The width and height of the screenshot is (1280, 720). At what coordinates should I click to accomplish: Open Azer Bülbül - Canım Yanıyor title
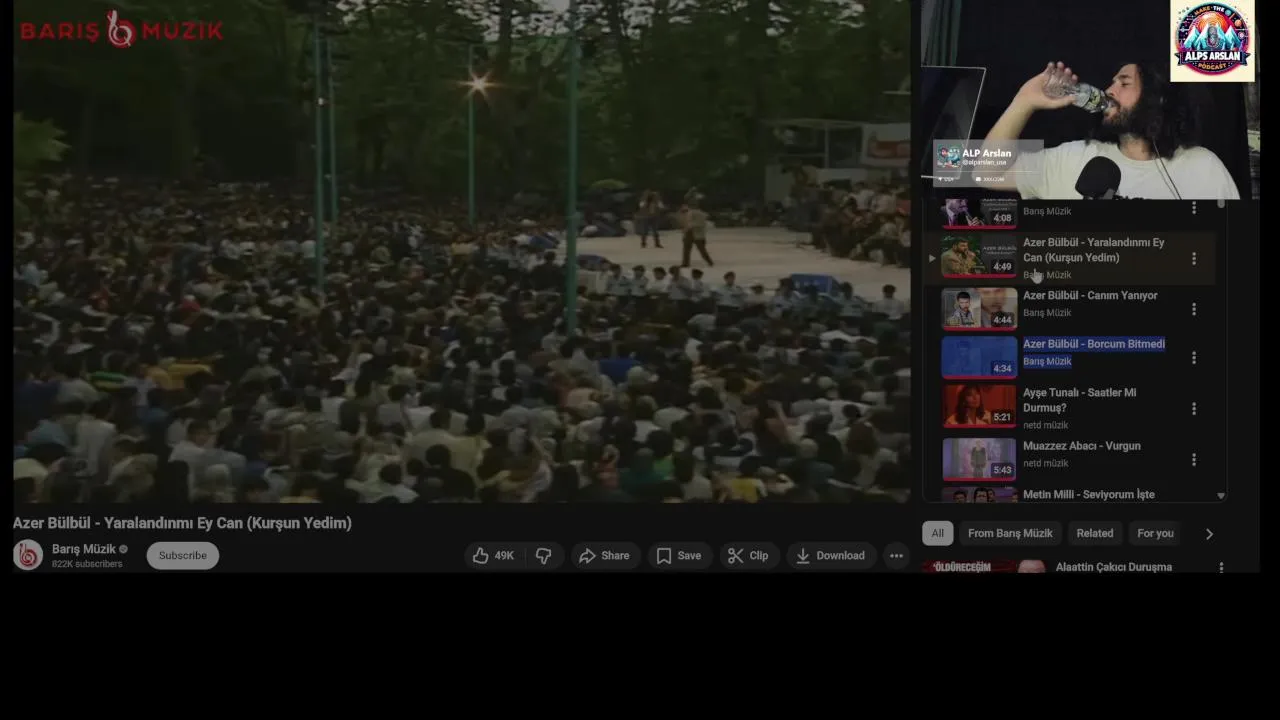tap(1090, 296)
